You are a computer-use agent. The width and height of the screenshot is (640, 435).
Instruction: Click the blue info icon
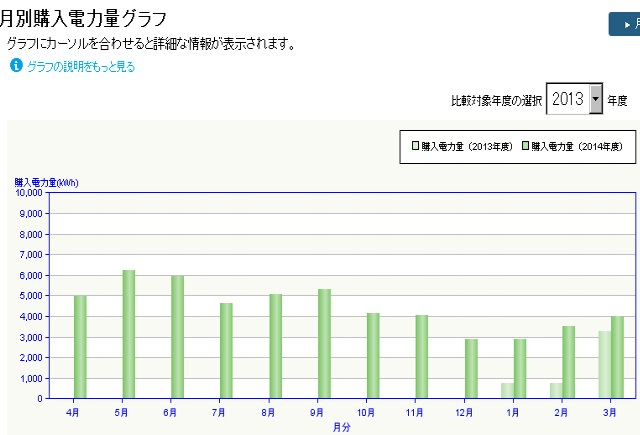pos(16,66)
